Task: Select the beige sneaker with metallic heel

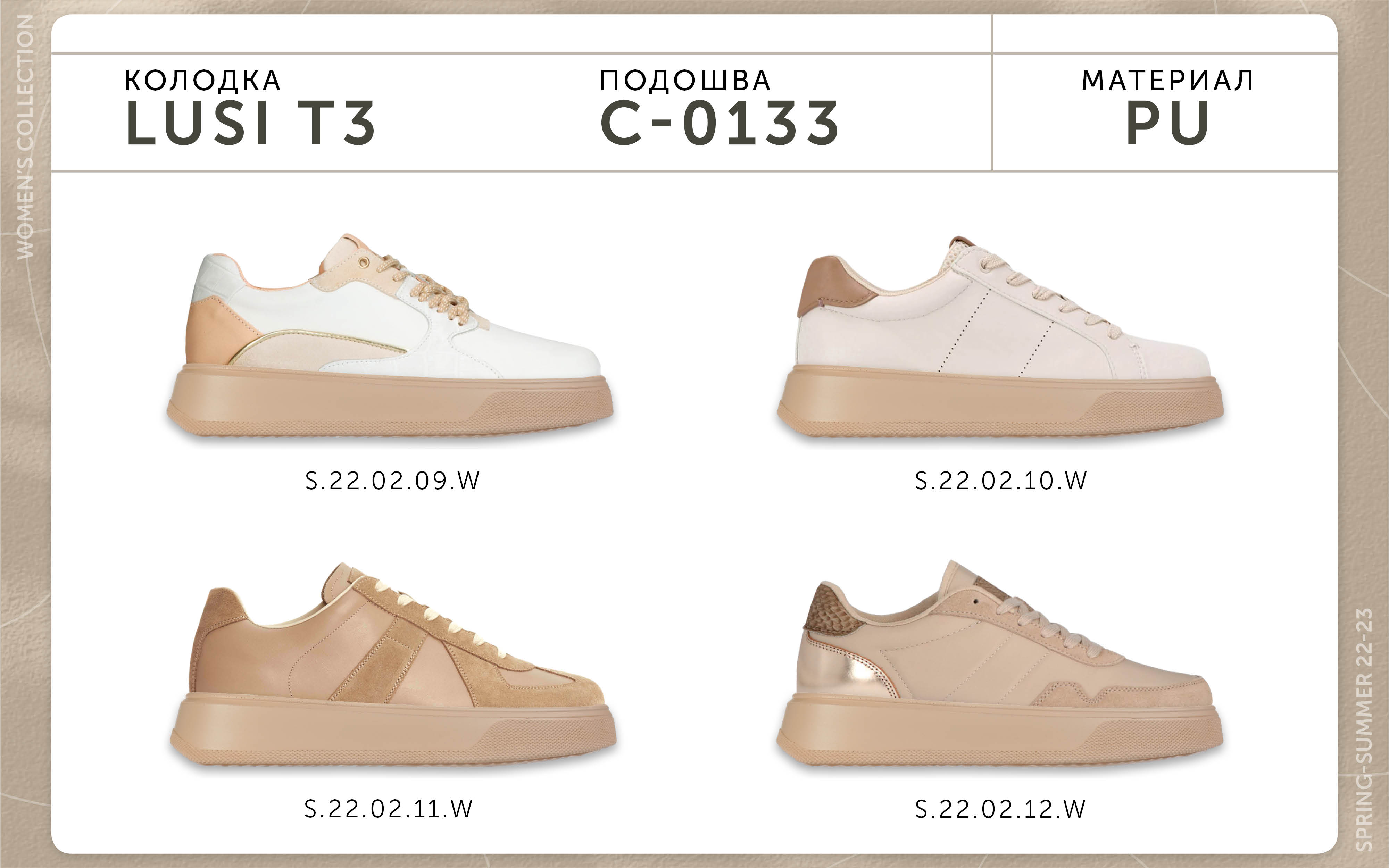Action: pos(999,663)
